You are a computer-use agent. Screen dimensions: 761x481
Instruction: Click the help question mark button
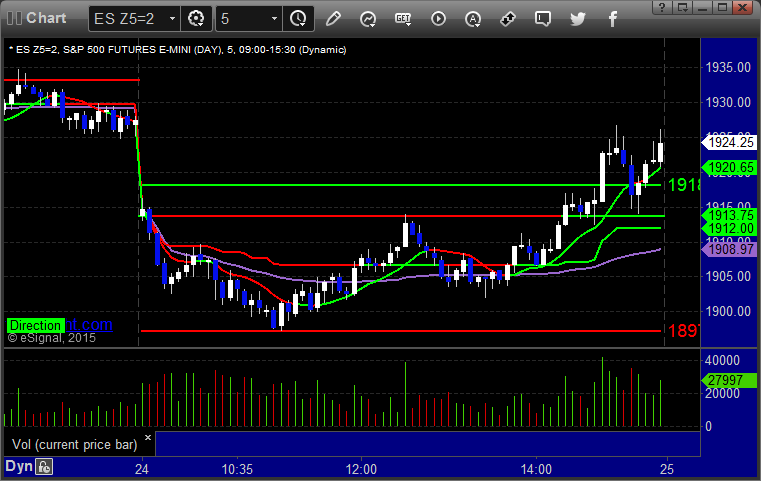coord(662,7)
